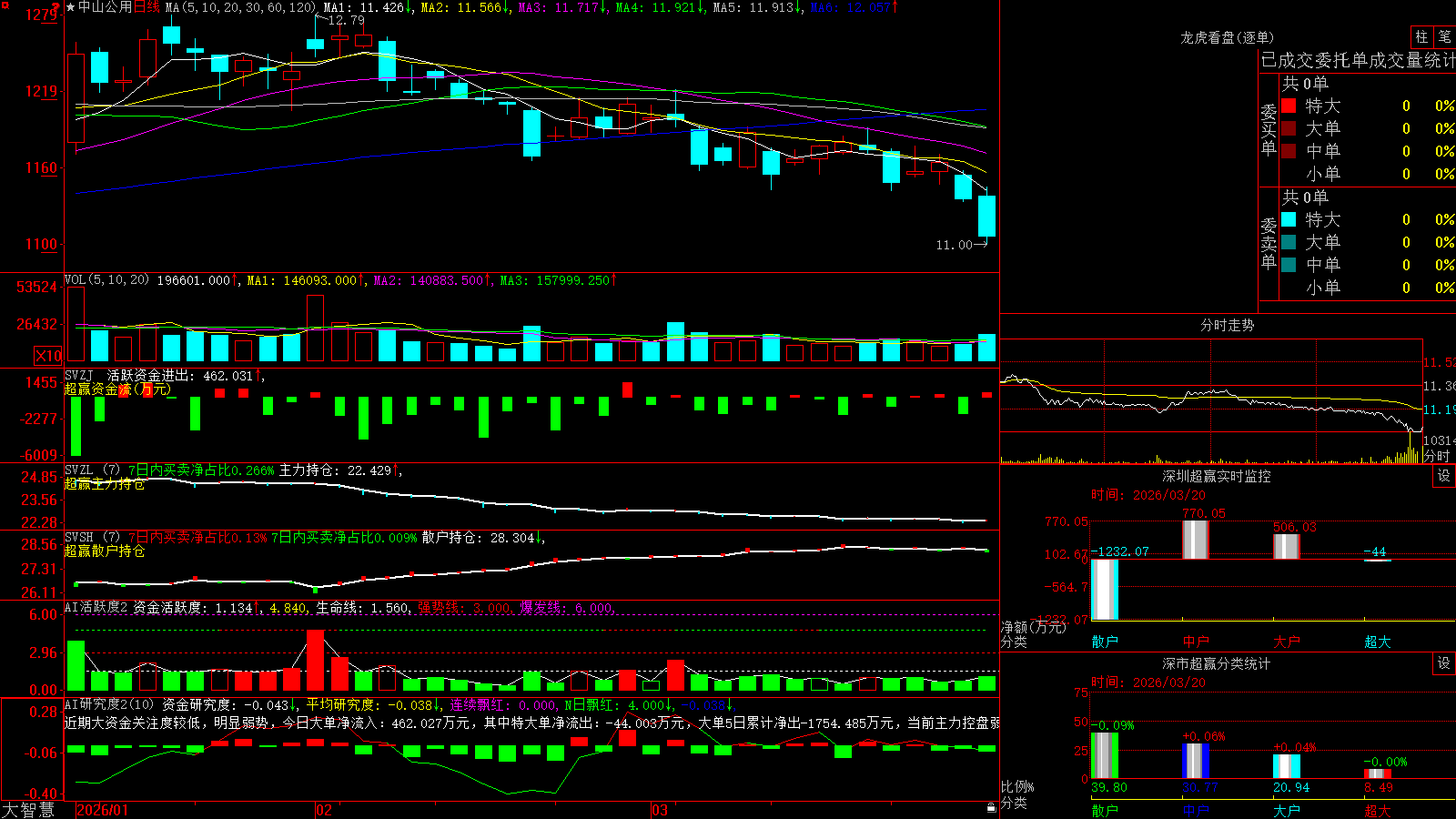
Task: Click the 12.79 high price annotation
Action: 346,20
